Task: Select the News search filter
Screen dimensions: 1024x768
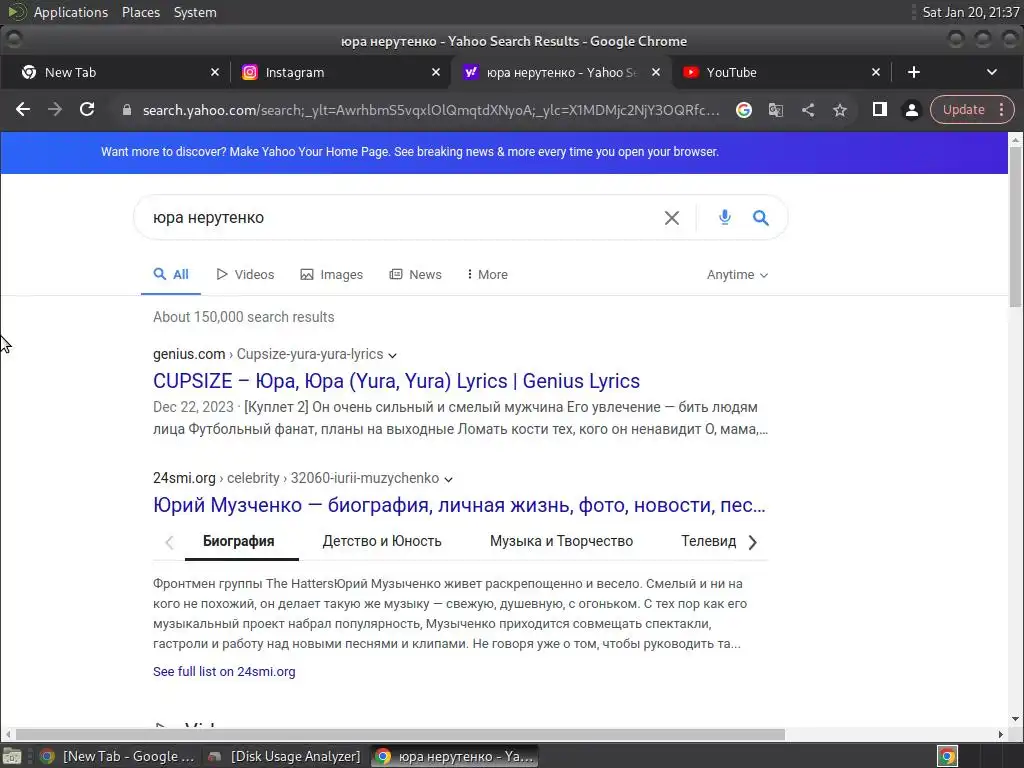Action: (415, 275)
